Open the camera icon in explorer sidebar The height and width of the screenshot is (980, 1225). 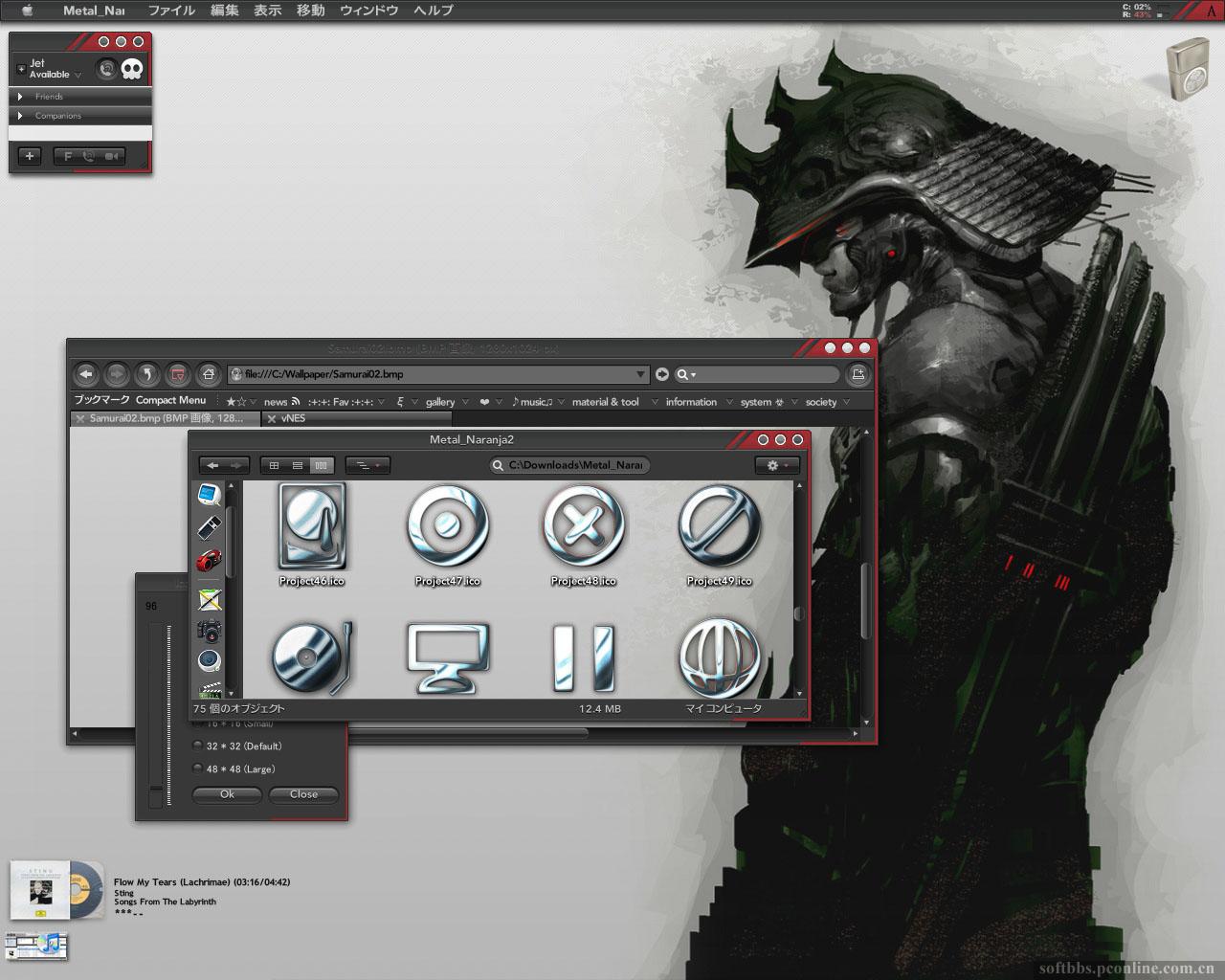(x=210, y=631)
